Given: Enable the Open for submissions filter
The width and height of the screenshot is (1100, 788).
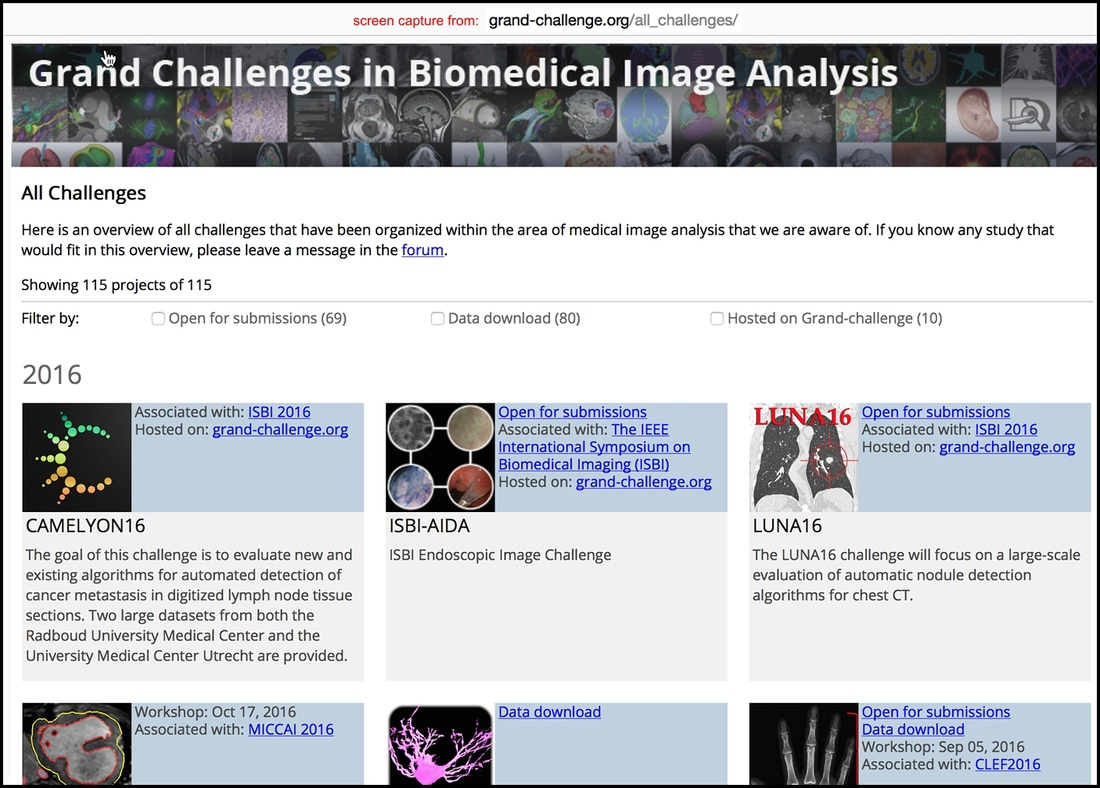Looking at the screenshot, I should click(x=158, y=319).
